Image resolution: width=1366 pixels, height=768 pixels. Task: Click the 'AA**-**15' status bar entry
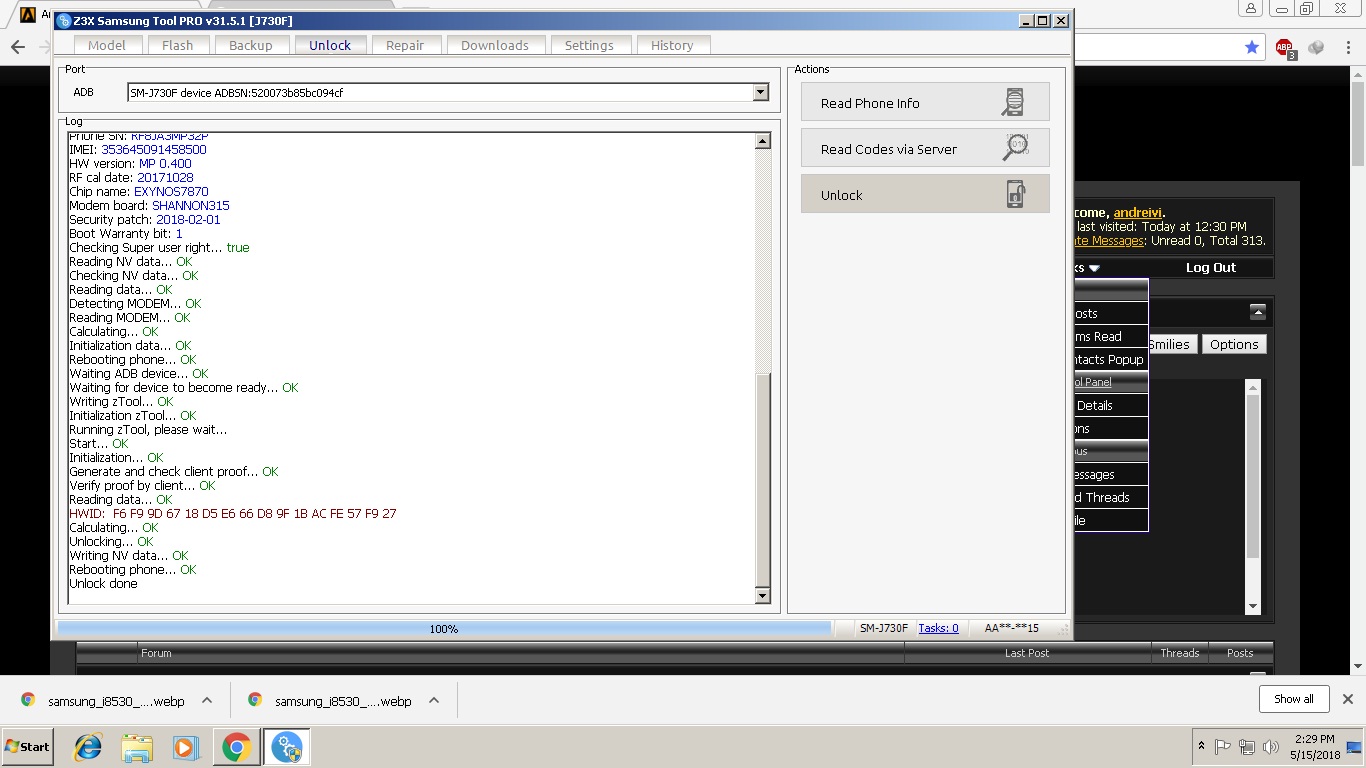pos(1012,628)
